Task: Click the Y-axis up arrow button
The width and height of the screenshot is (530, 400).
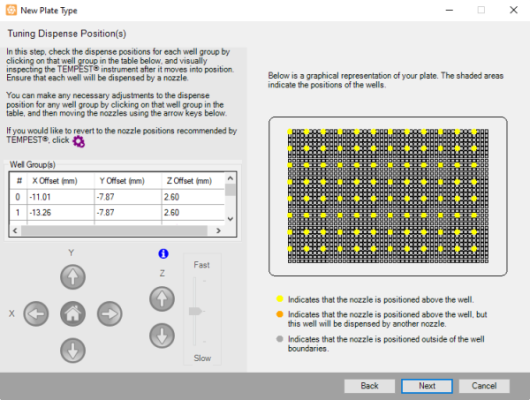Action: pyautogui.click(x=73, y=277)
